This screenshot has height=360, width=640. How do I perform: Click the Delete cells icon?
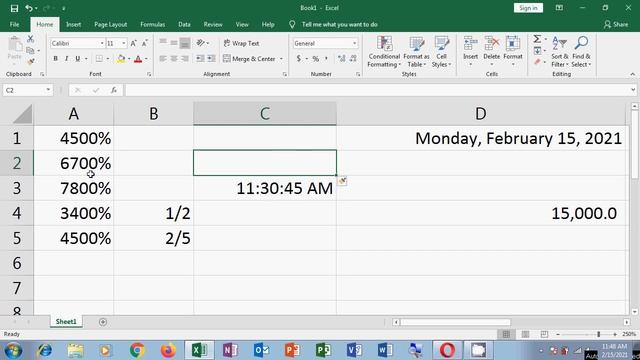pos(491,43)
